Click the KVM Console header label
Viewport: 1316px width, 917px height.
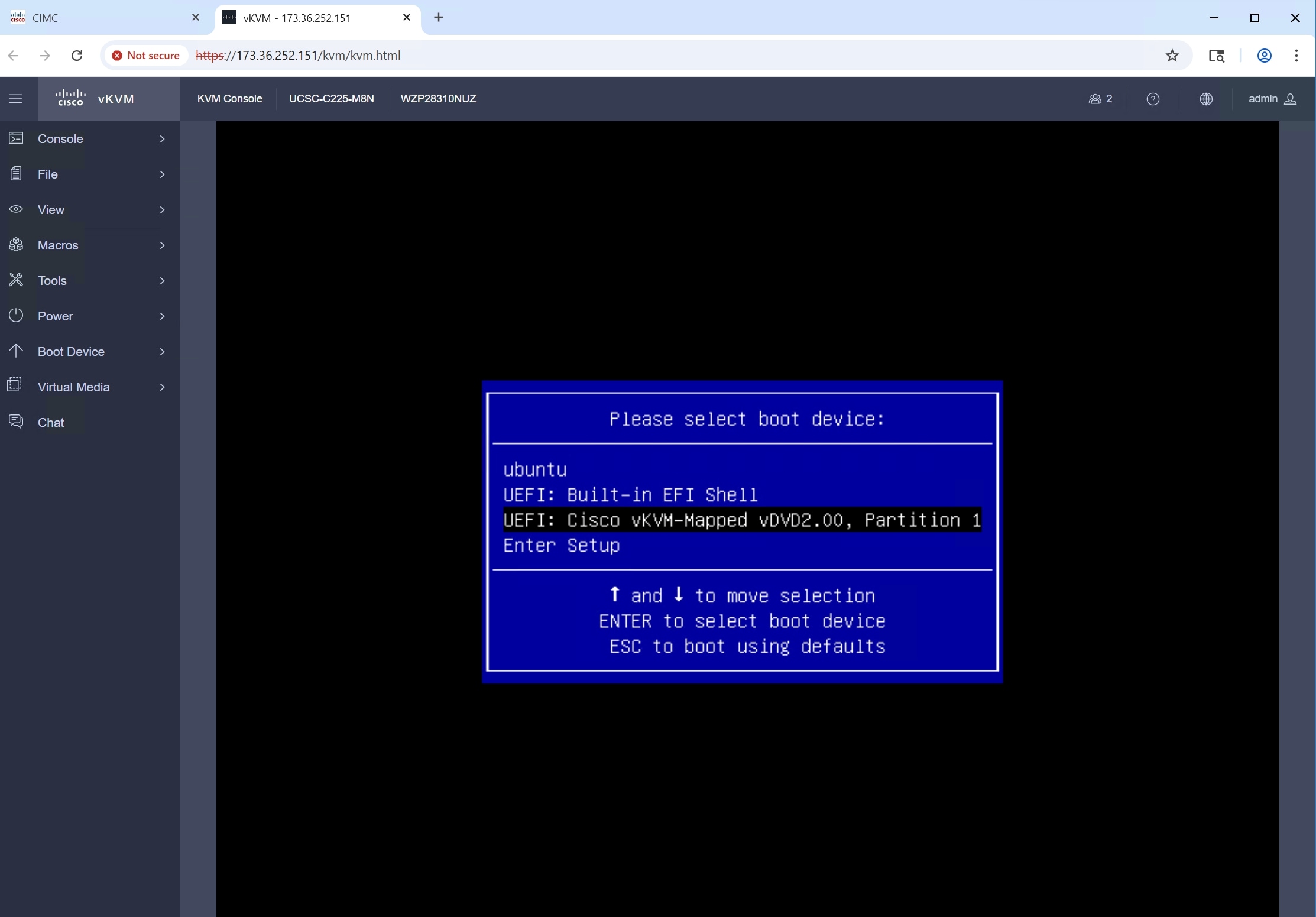[230, 99]
